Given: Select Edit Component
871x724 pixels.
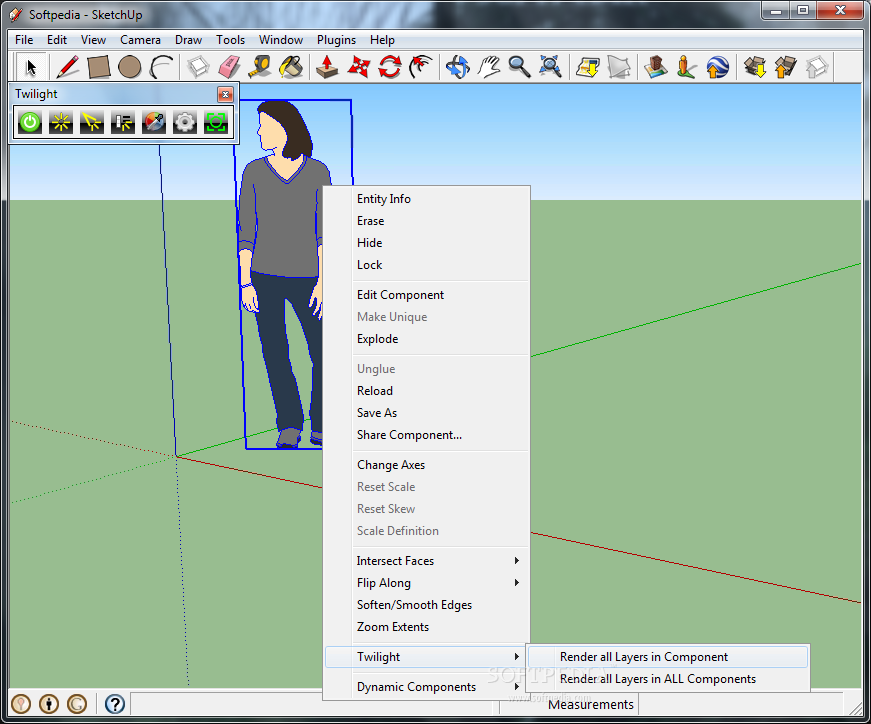Looking at the screenshot, I should coord(427,295).
